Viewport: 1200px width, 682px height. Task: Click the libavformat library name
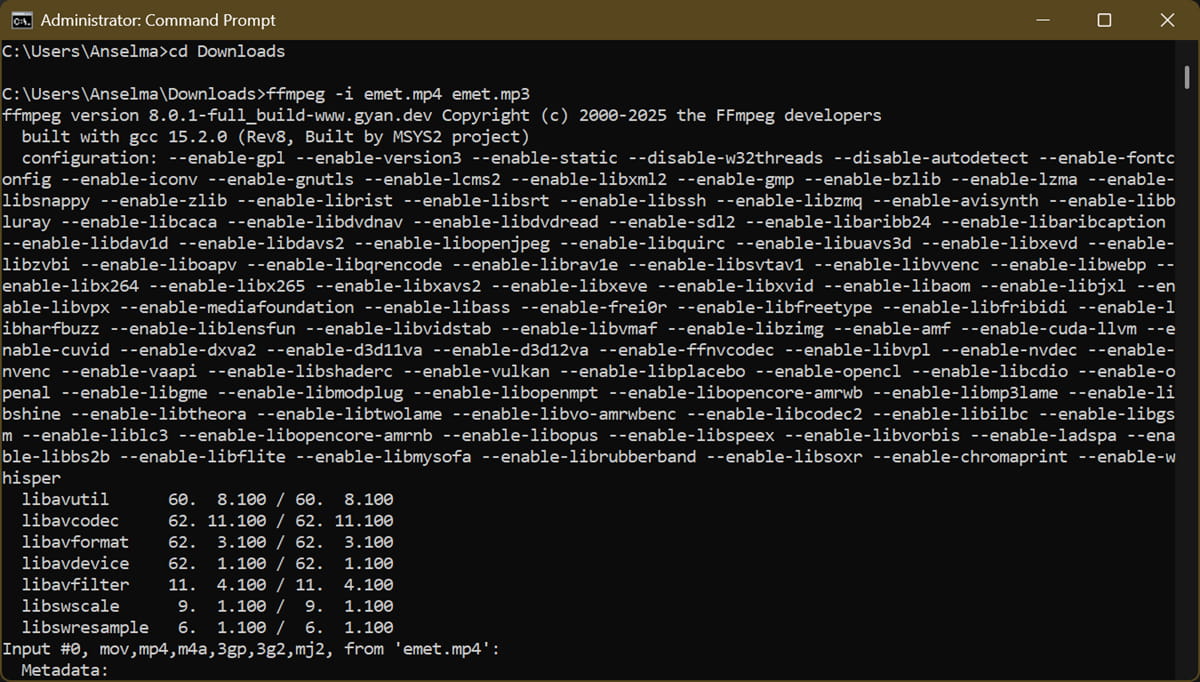coord(75,542)
